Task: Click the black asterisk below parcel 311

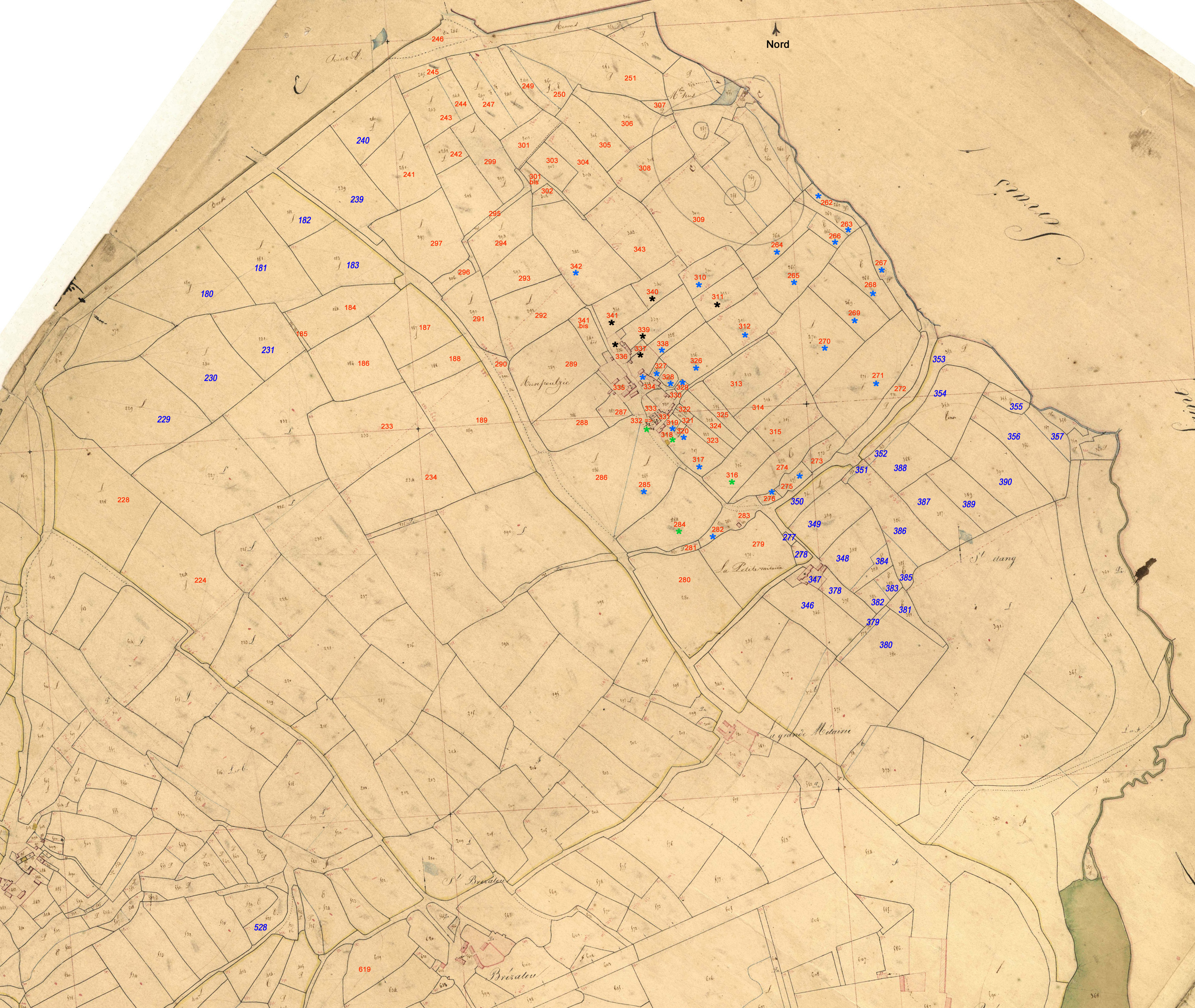Action: click(x=717, y=305)
